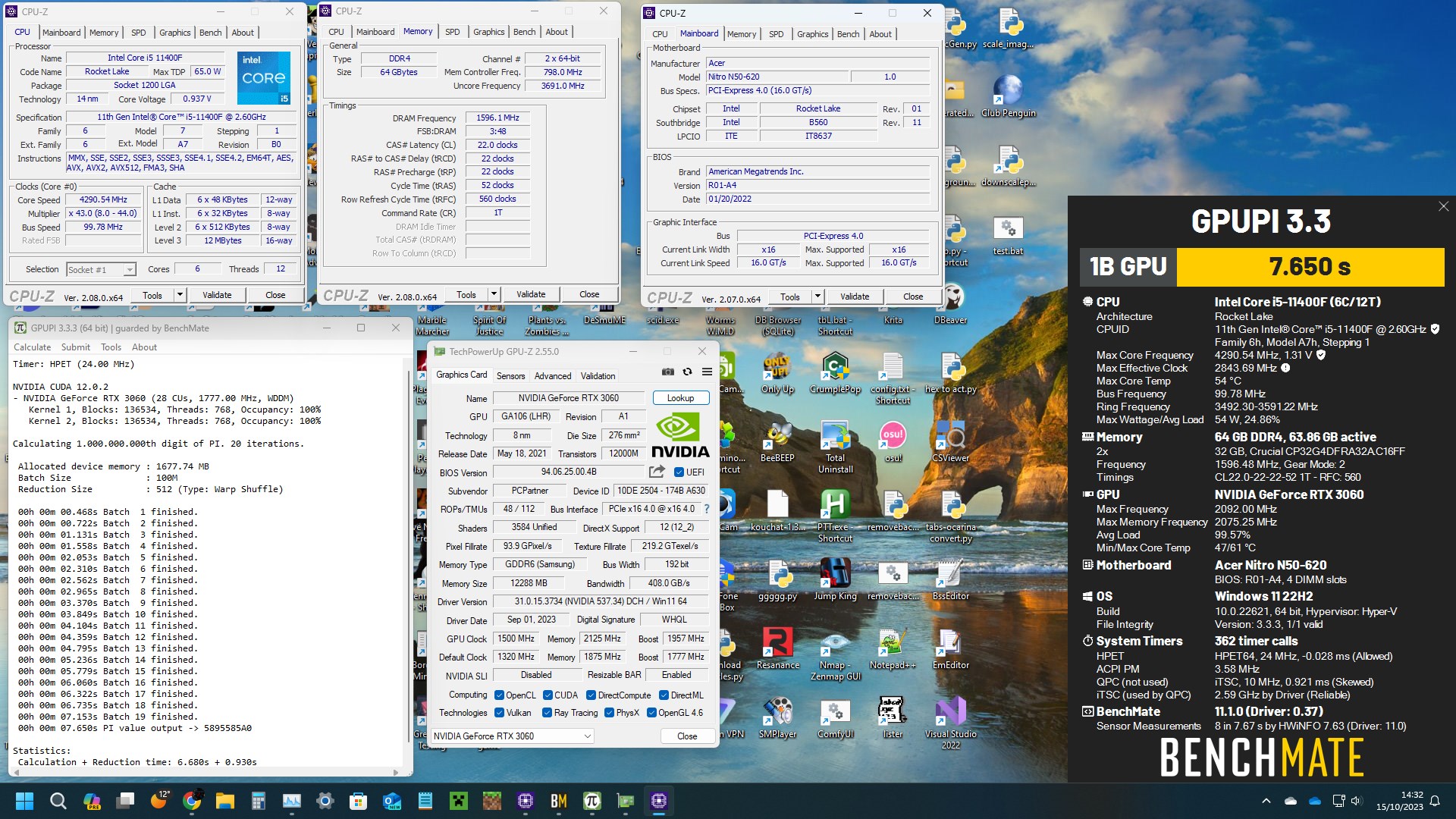Viewport: 1456px width, 819px height.
Task: Click the Bus Interface question mark icon
Action: [707, 509]
